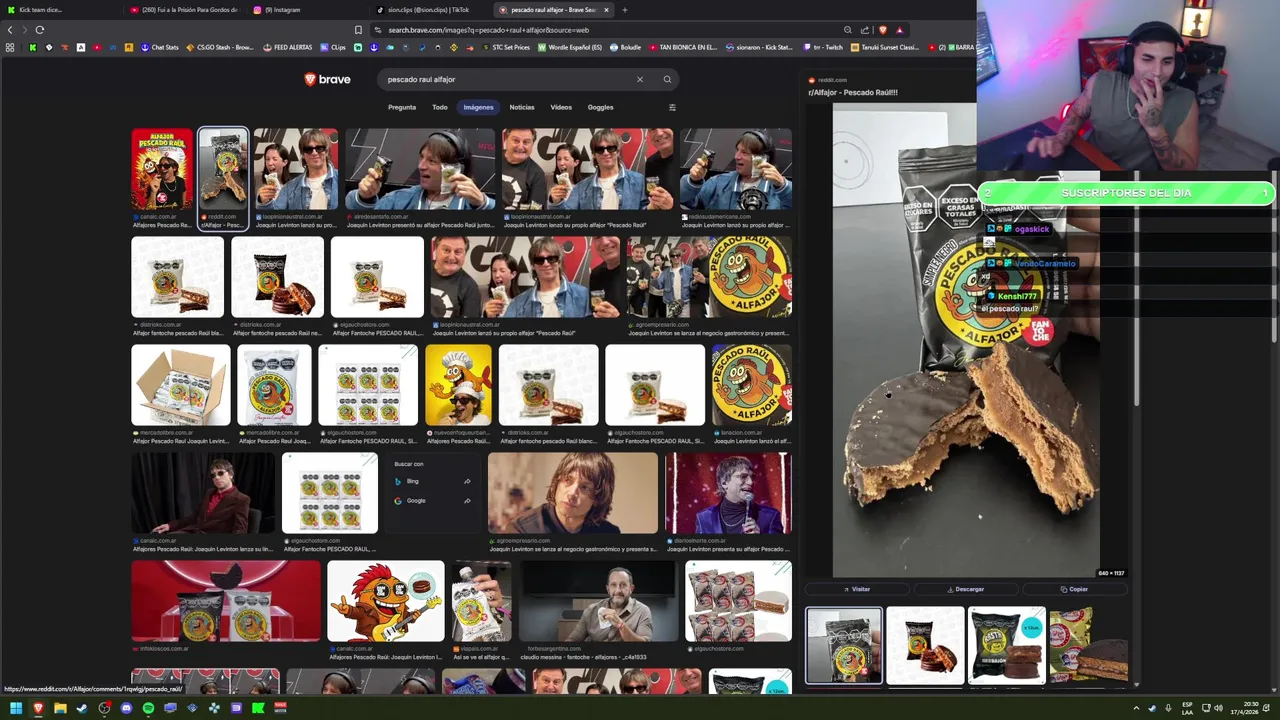Open the Goggles tab

tap(600, 107)
